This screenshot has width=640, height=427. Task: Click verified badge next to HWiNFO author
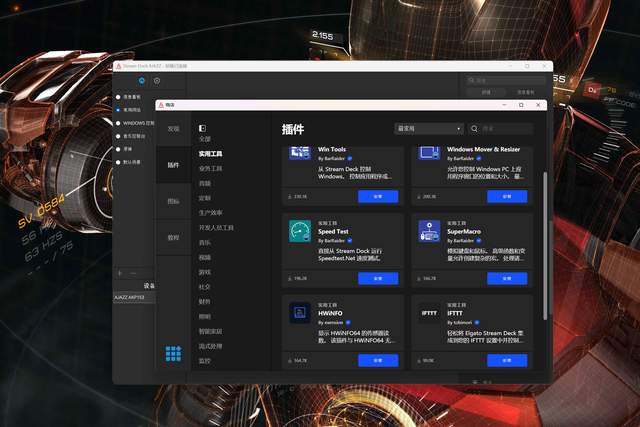coord(348,322)
